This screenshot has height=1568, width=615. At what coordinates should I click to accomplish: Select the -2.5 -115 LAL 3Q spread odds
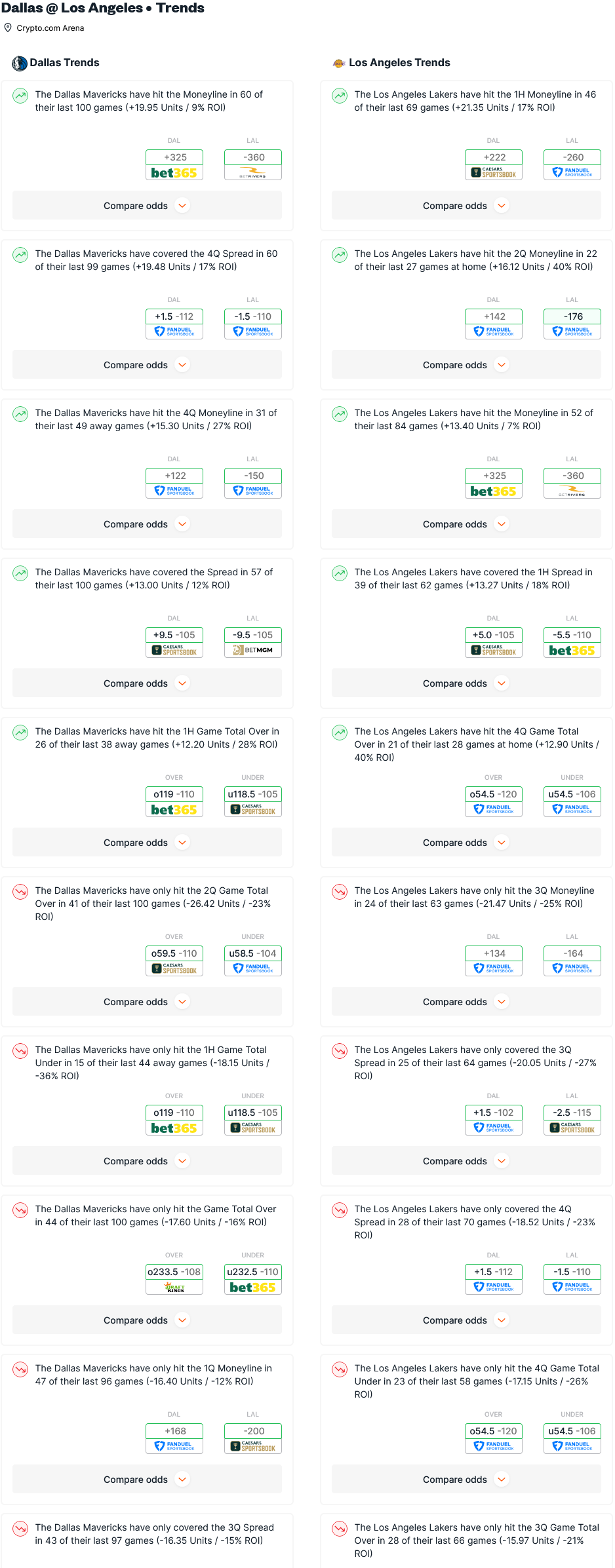[x=572, y=1113]
